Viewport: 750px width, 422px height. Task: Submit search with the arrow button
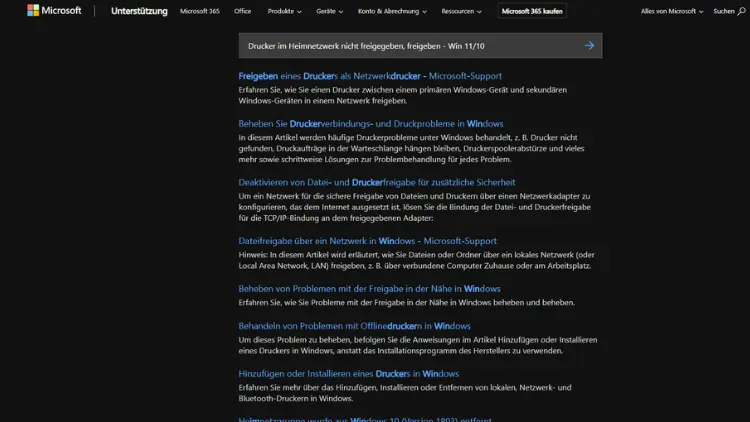click(589, 46)
